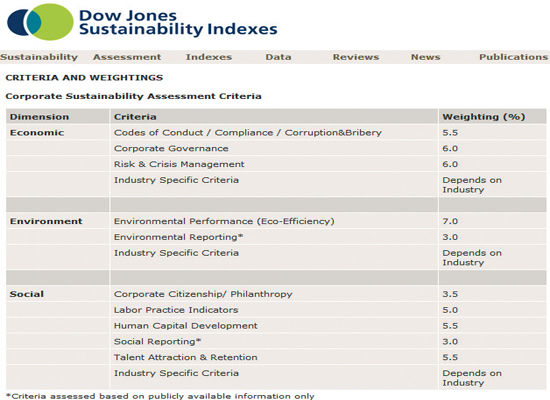Go to the Indexes navigation item
The image size is (550, 400).
(209, 57)
